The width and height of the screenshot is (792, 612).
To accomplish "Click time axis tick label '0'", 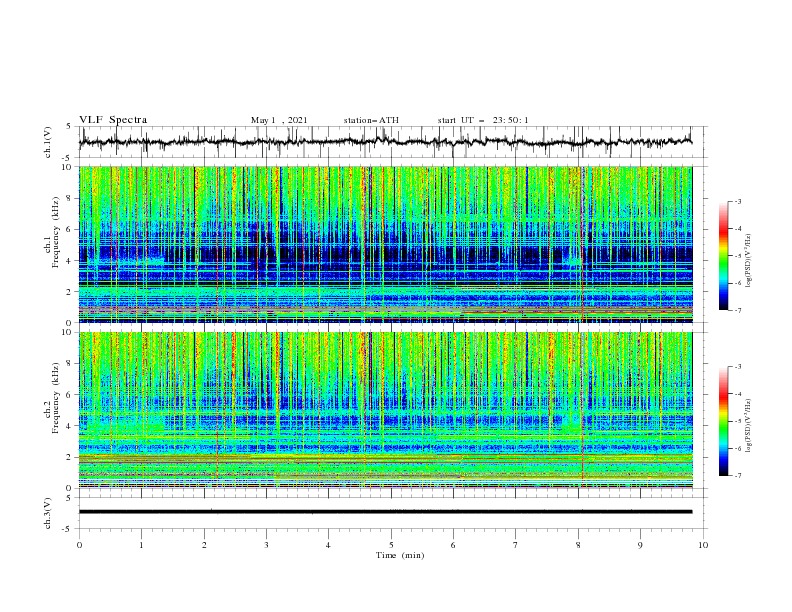I will [79, 545].
